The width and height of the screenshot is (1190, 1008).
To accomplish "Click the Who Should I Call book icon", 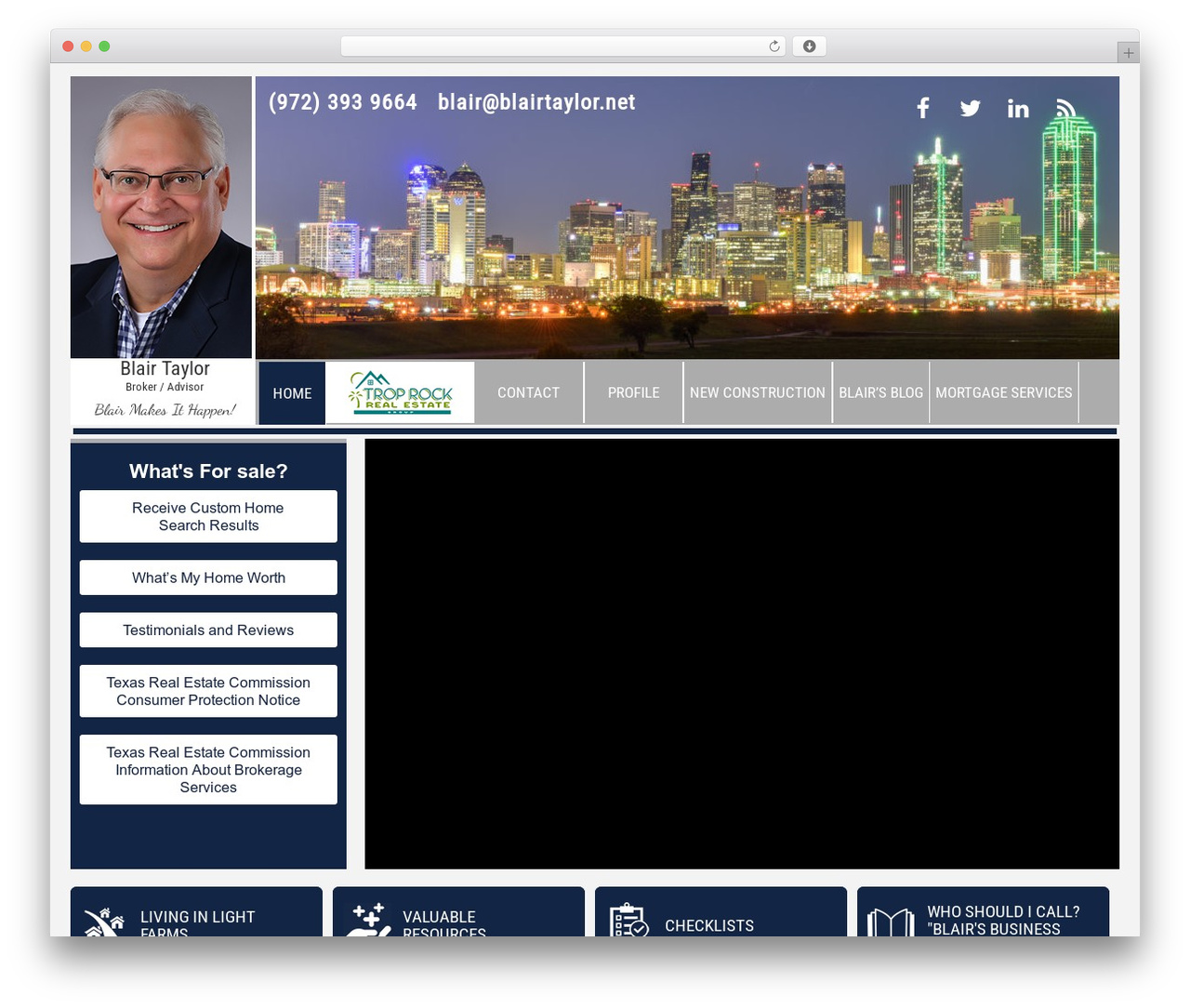I will coord(891,922).
